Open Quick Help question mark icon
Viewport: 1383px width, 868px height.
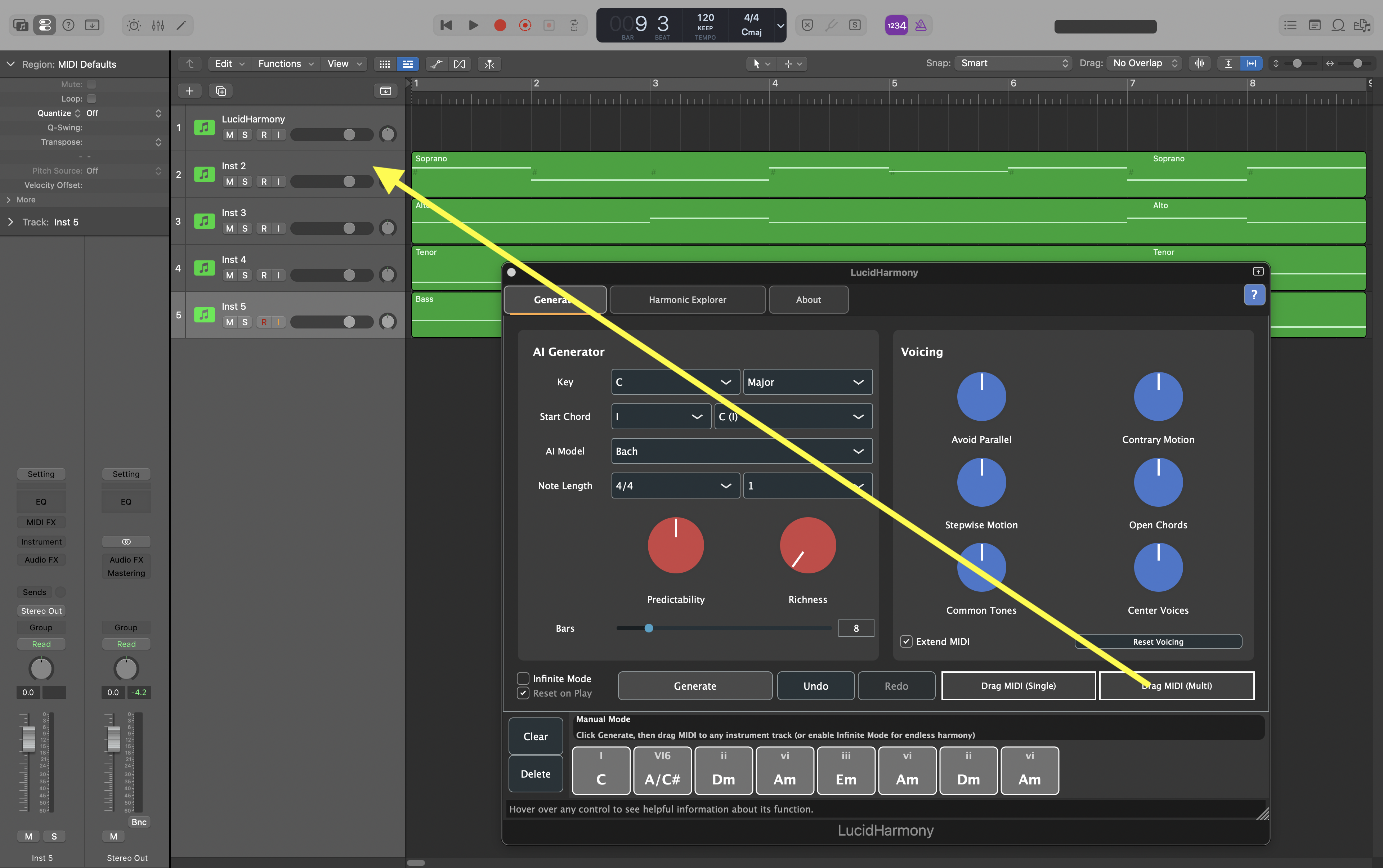(x=68, y=25)
